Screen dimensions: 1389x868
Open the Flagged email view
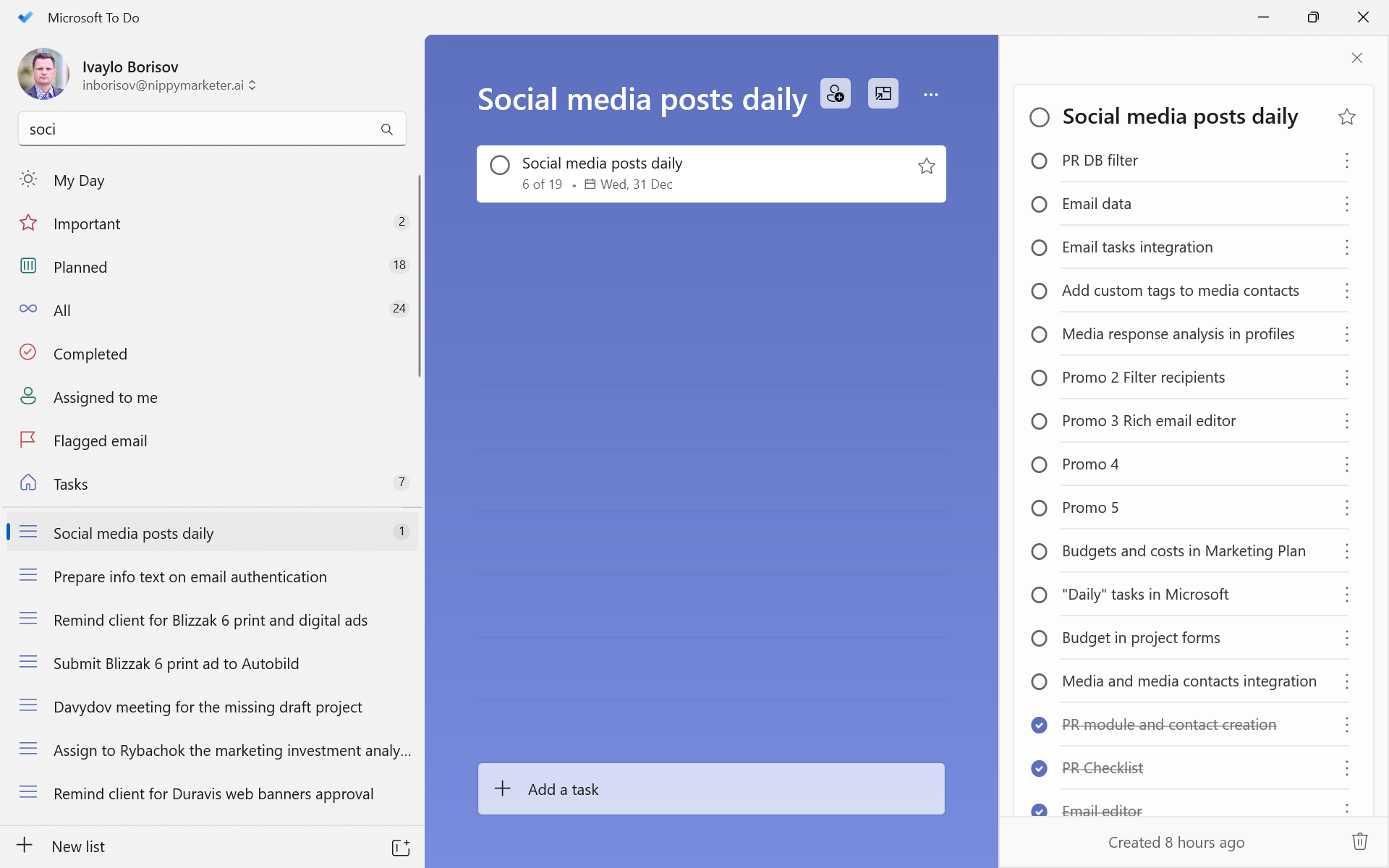tap(100, 441)
